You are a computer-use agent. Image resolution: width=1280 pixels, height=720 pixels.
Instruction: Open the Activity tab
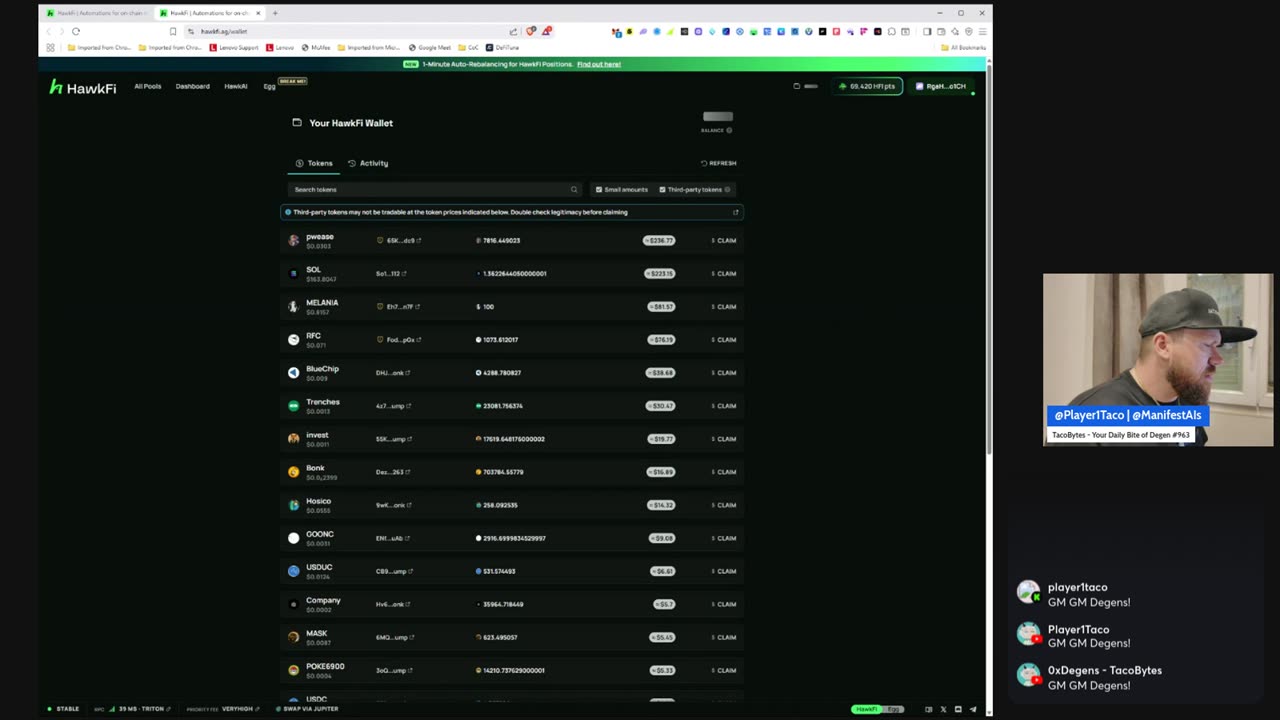click(368, 163)
